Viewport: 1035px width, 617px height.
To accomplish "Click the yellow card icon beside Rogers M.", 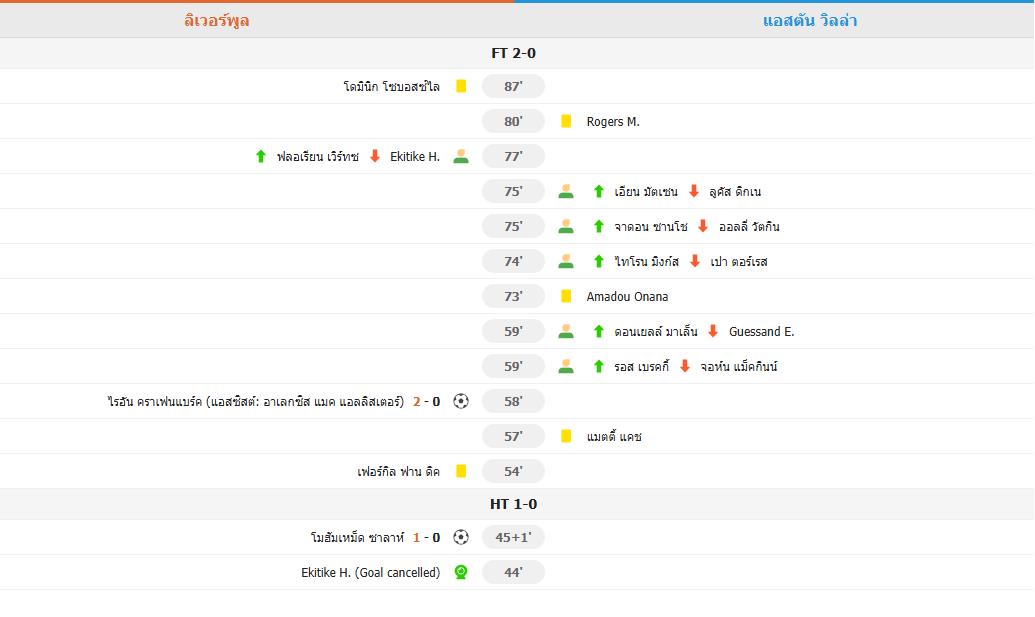I will (566, 121).
